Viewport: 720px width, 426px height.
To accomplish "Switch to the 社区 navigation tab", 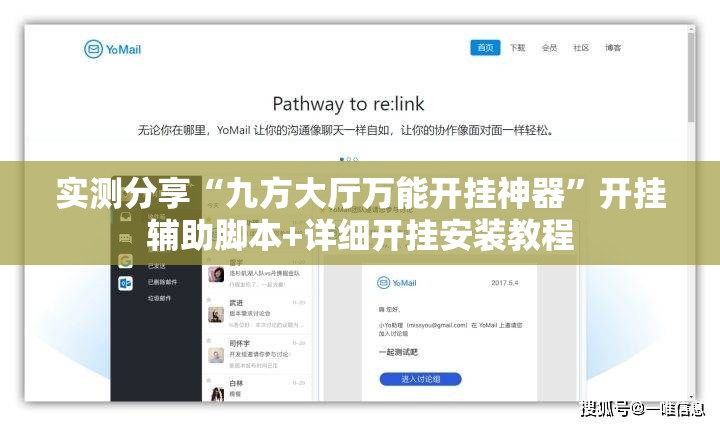I will (581, 48).
